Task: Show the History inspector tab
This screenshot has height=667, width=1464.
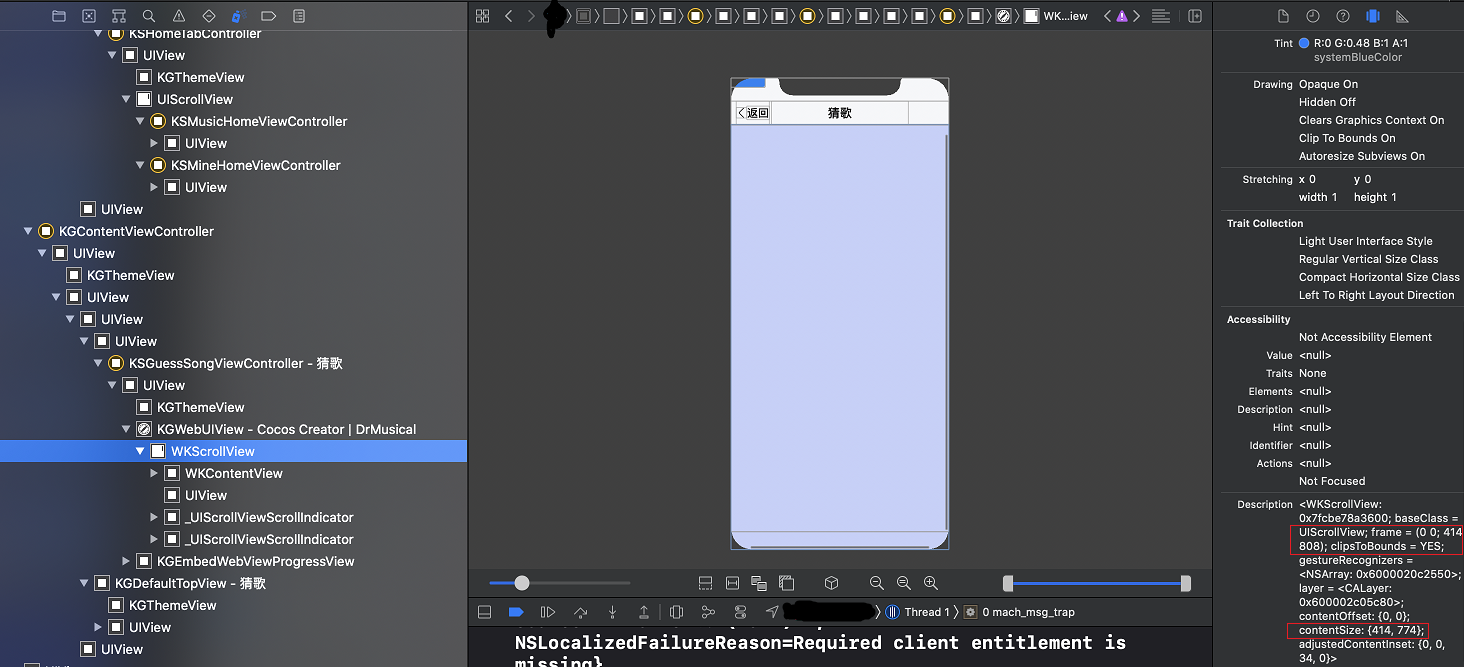Action: click(1313, 16)
